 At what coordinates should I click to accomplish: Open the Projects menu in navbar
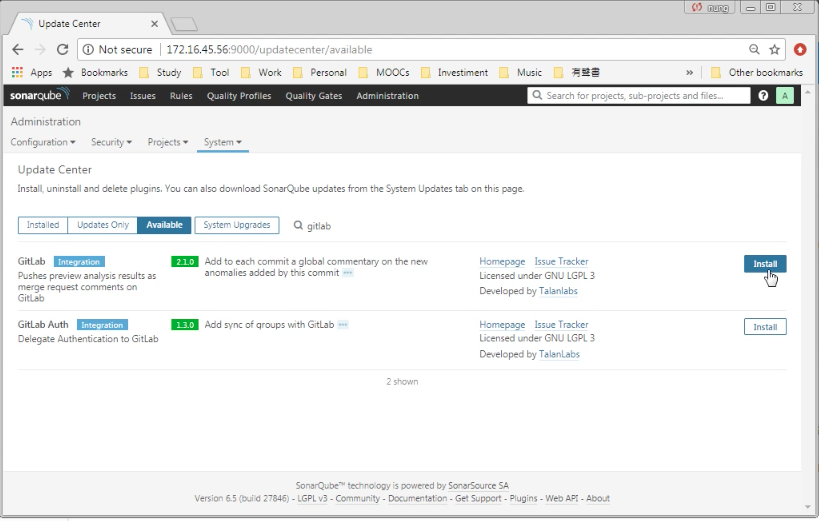(99, 96)
